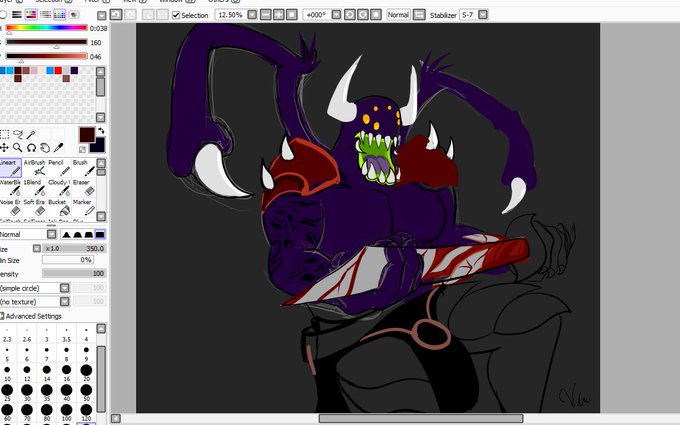Open the (simple circle) brush shape dropdown
680x425 pixels.
point(65,288)
